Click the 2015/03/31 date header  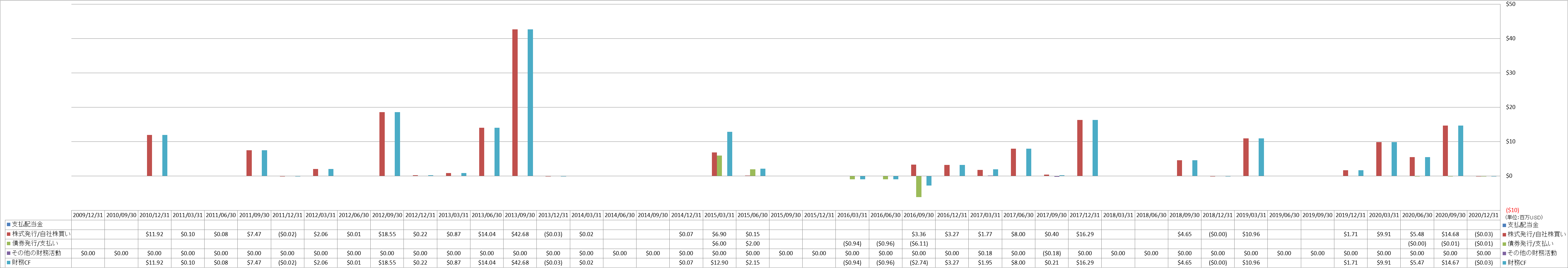tap(719, 215)
